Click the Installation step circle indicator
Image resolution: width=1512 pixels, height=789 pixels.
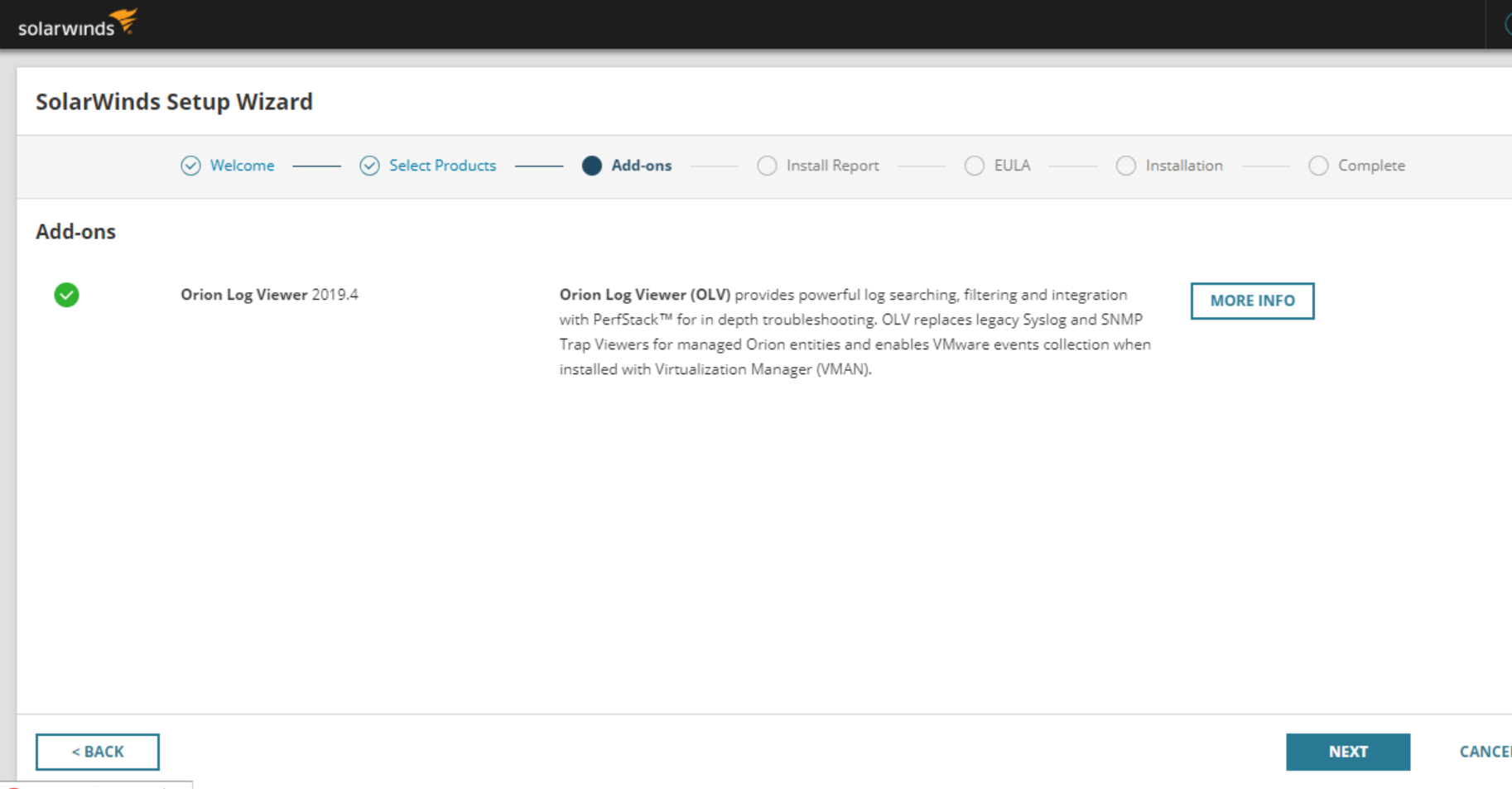[x=1125, y=166]
